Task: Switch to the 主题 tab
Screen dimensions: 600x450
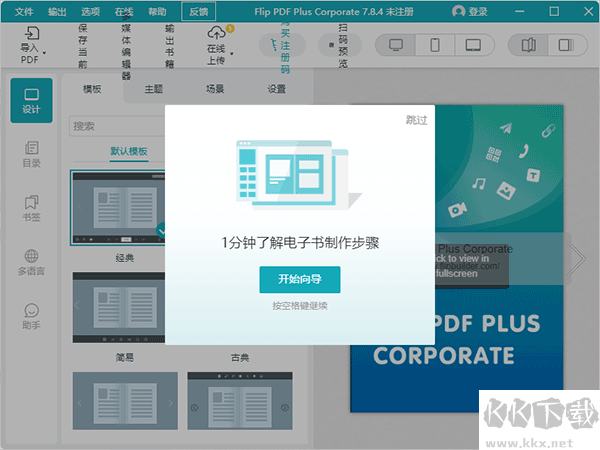Action: [x=154, y=89]
